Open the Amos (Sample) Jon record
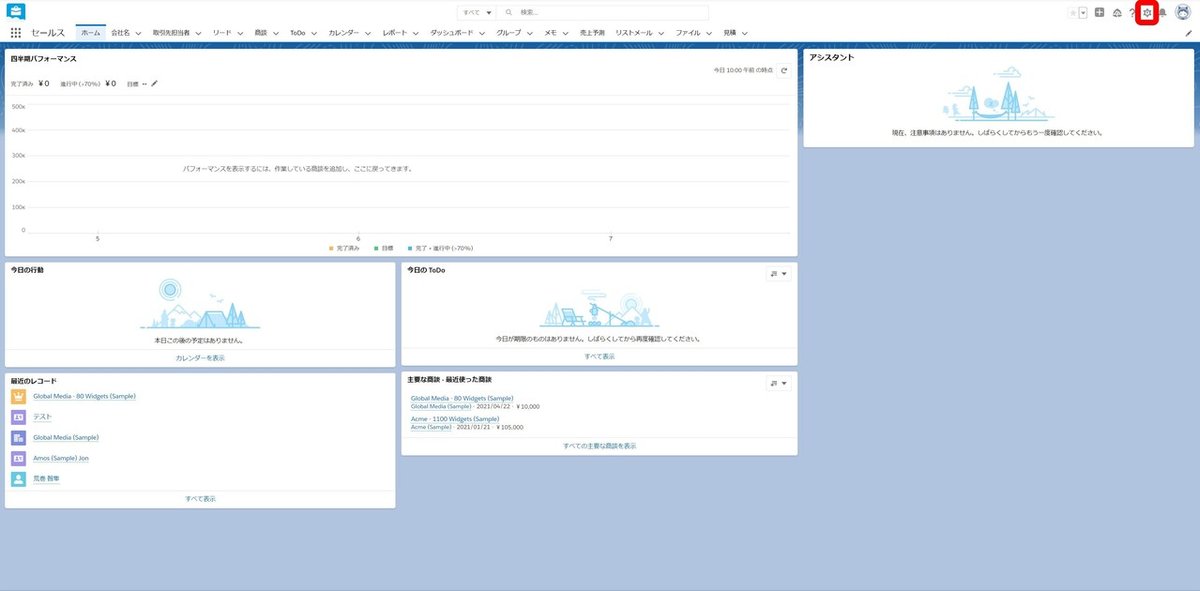The height and width of the screenshot is (591, 1200). point(61,458)
